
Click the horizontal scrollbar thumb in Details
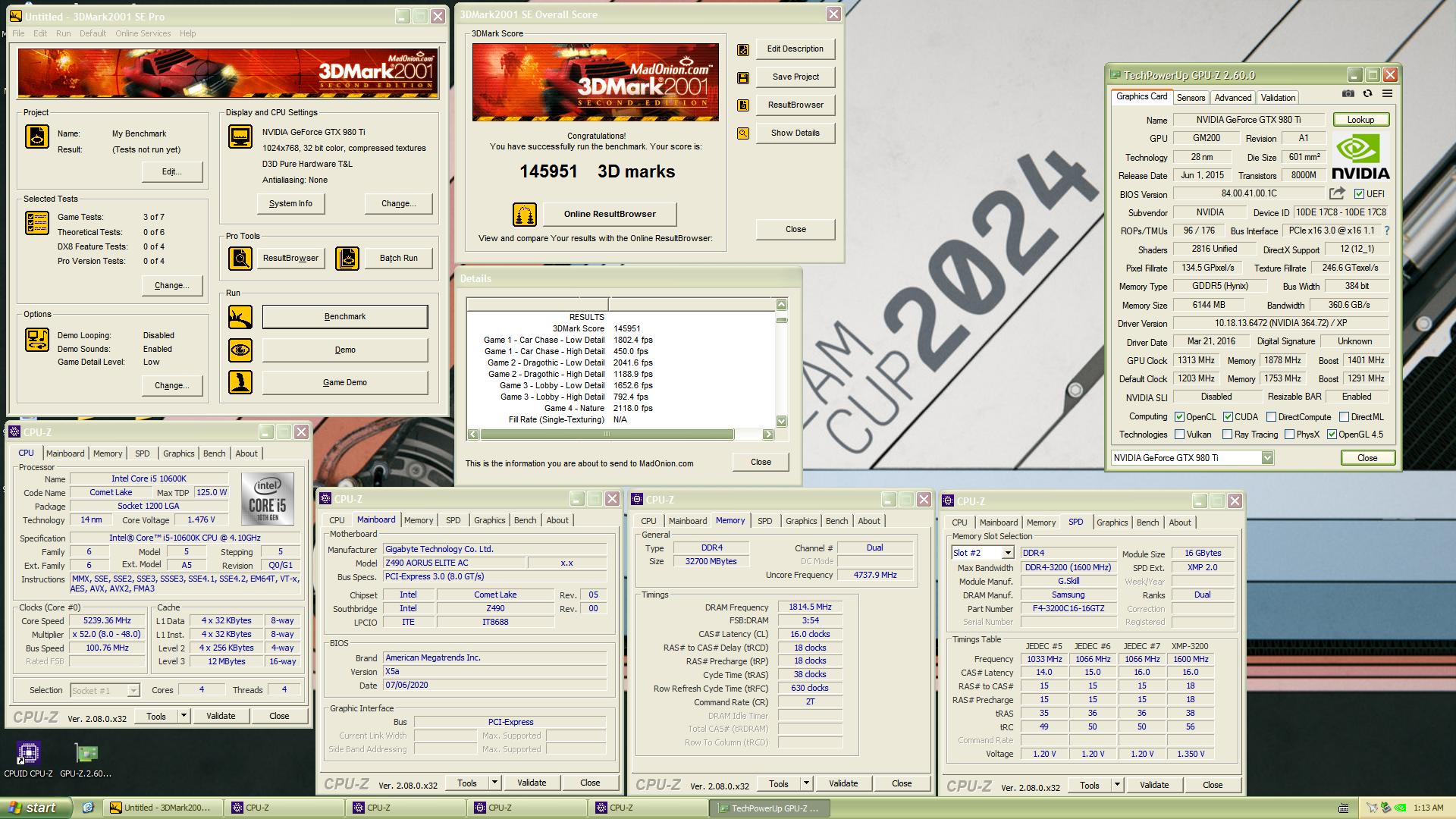[x=607, y=435]
